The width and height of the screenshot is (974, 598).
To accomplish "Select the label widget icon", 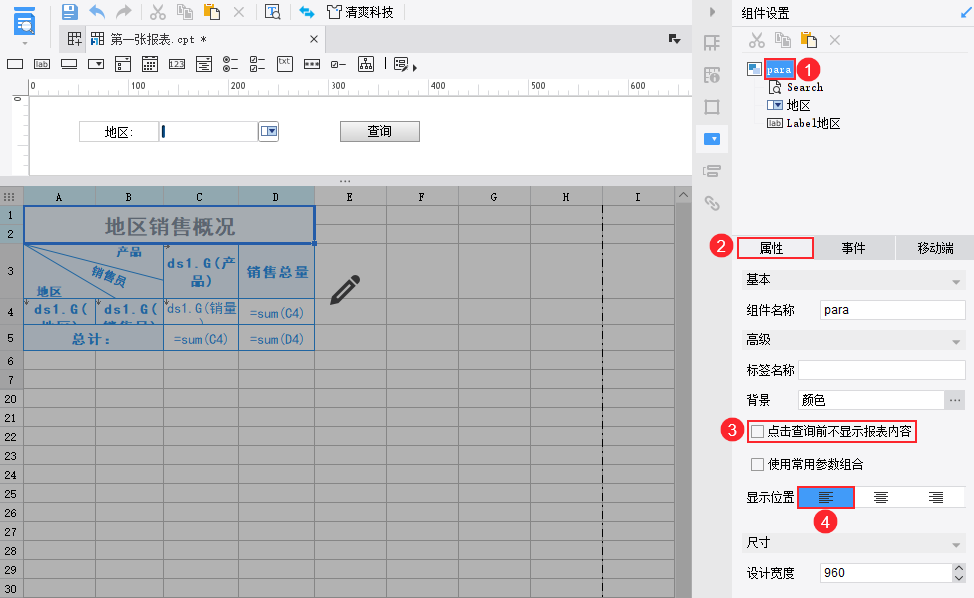I will 42,64.
